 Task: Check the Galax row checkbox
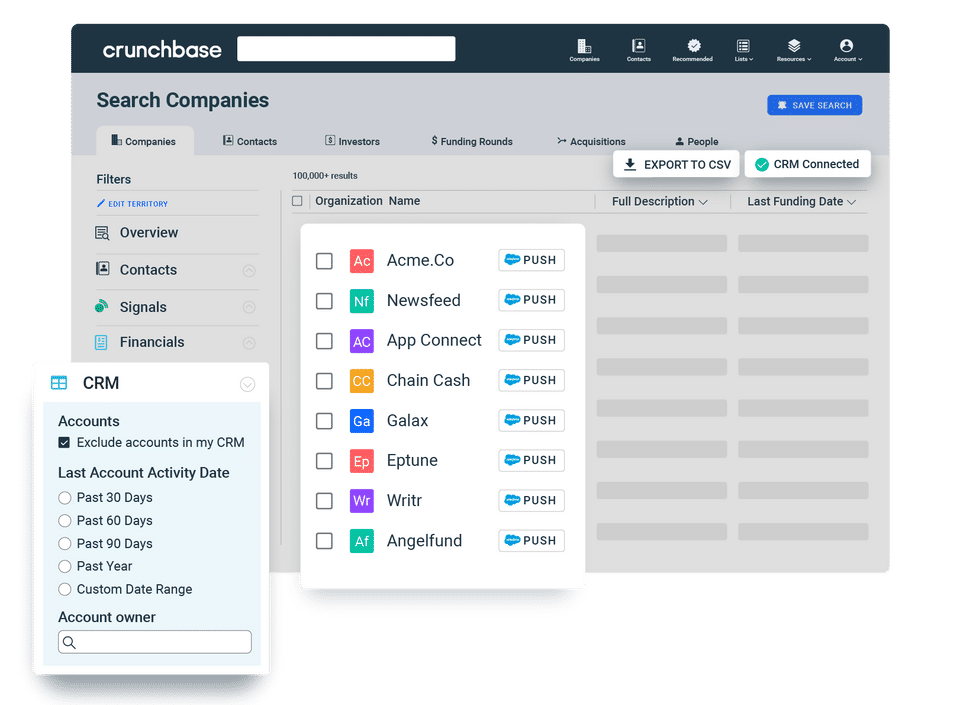pyautogui.click(x=324, y=421)
